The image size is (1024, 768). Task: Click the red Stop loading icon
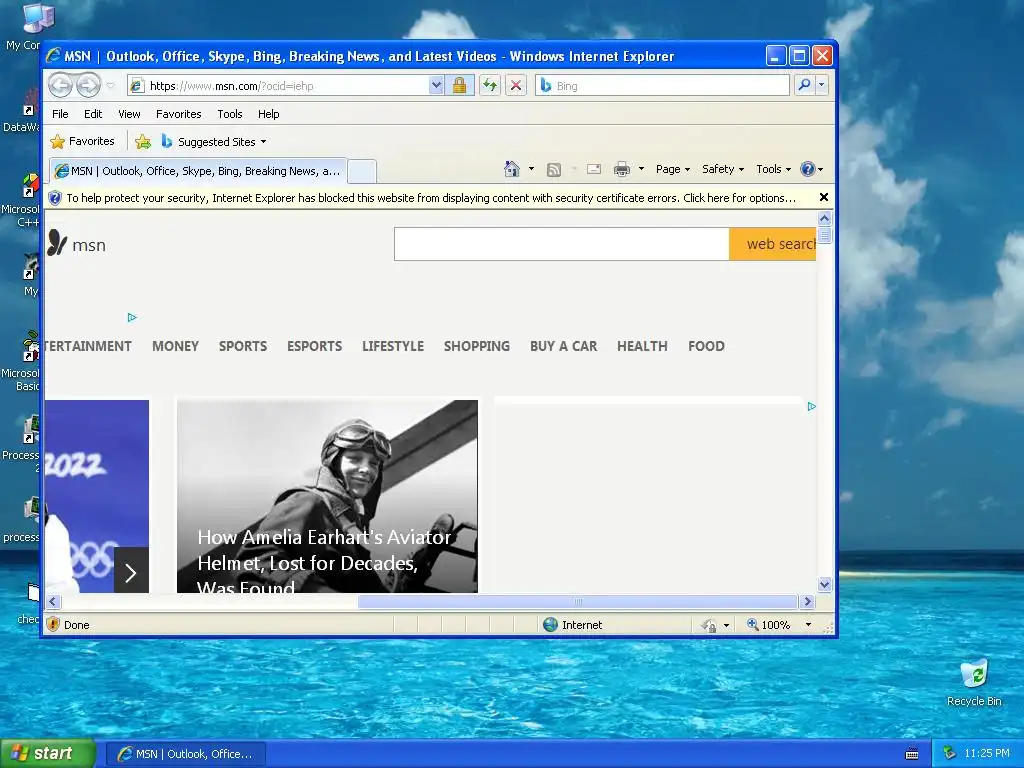(x=516, y=86)
